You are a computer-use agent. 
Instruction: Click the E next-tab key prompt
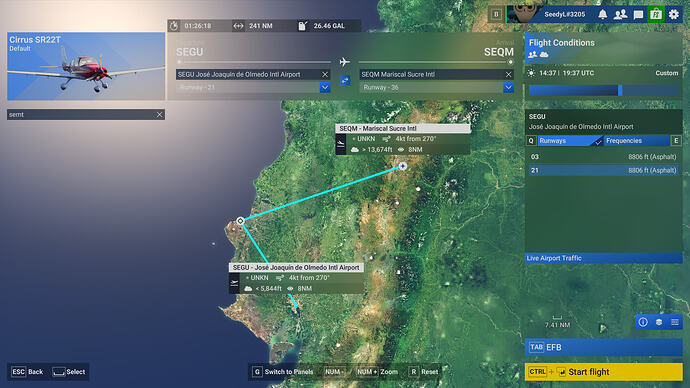pyautogui.click(x=676, y=141)
